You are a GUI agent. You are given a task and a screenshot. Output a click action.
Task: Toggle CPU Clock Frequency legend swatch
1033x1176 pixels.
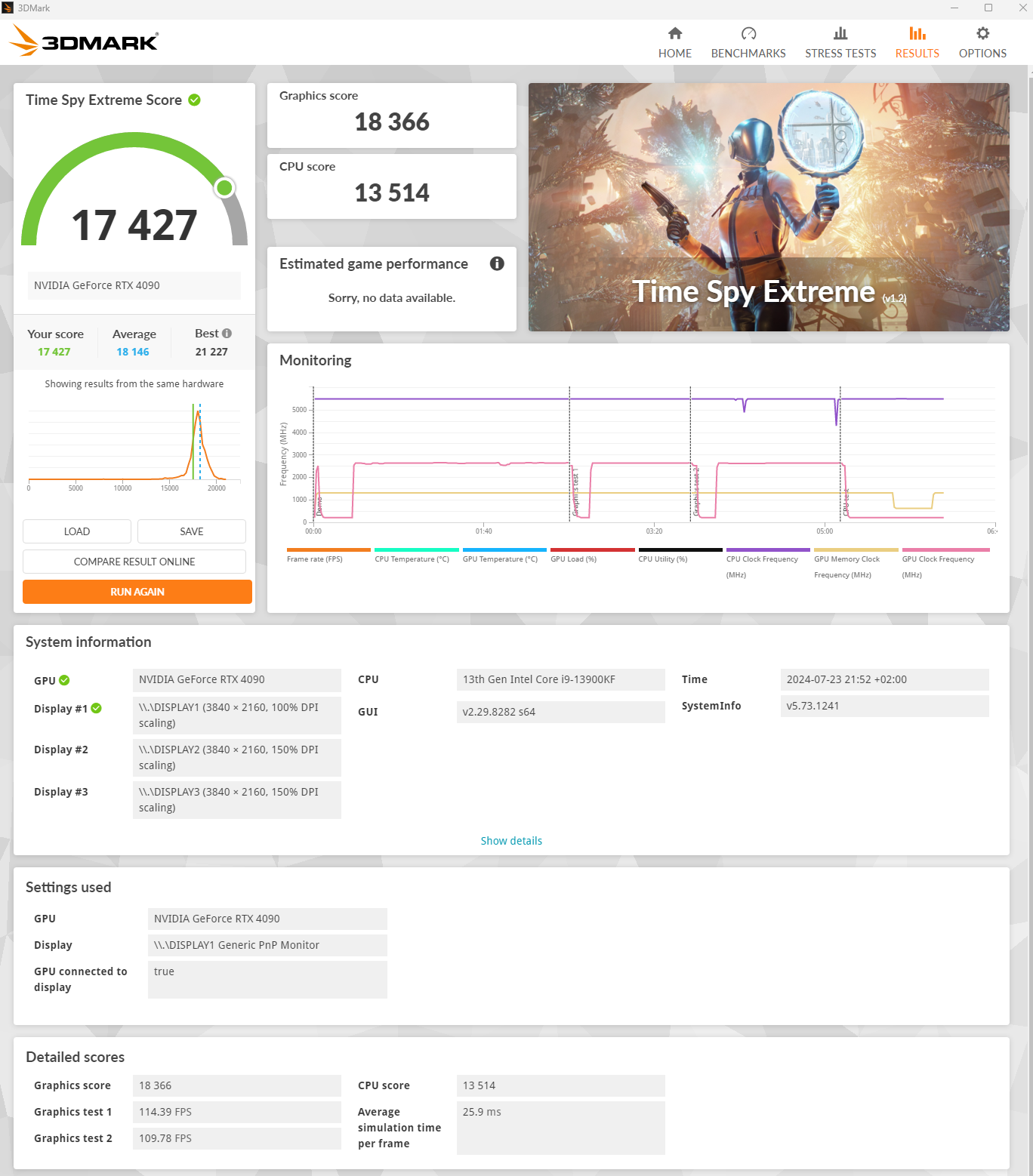click(x=768, y=550)
